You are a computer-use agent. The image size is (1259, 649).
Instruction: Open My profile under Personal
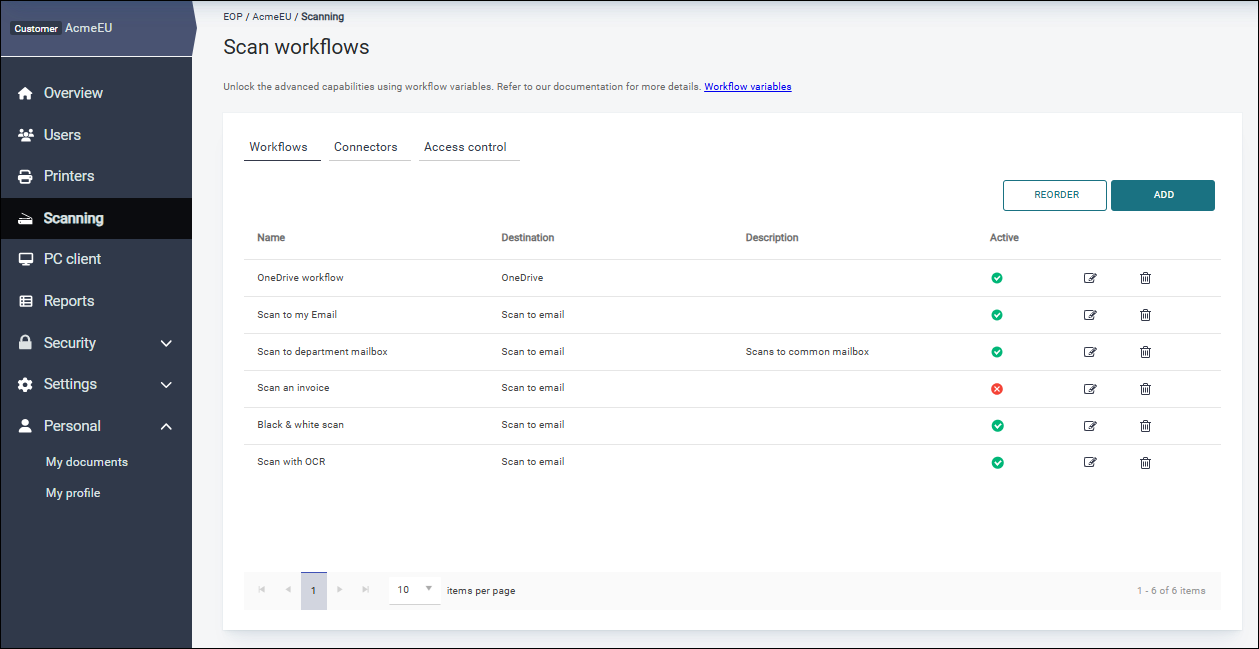(x=72, y=492)
